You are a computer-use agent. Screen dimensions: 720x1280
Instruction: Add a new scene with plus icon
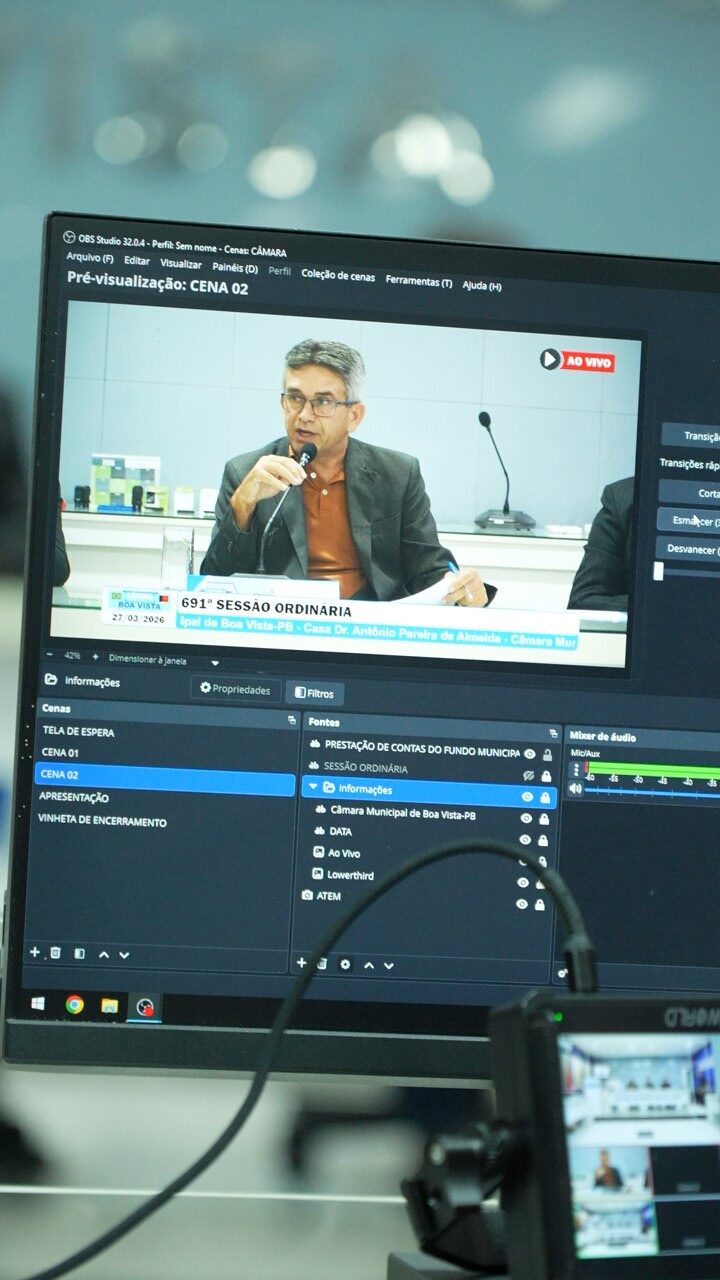pyautogui.click(x=34, y=952)
